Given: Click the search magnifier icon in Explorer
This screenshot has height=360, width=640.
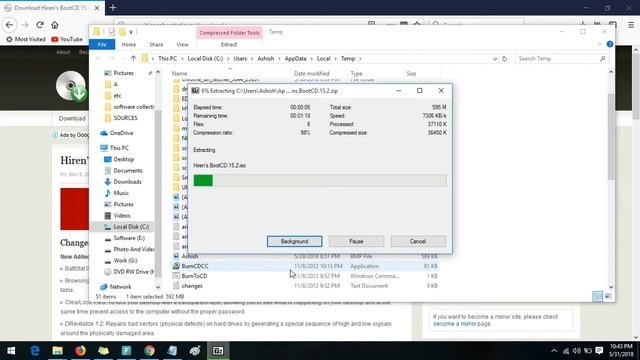Looking at the screenshot, I should point(602,59).
